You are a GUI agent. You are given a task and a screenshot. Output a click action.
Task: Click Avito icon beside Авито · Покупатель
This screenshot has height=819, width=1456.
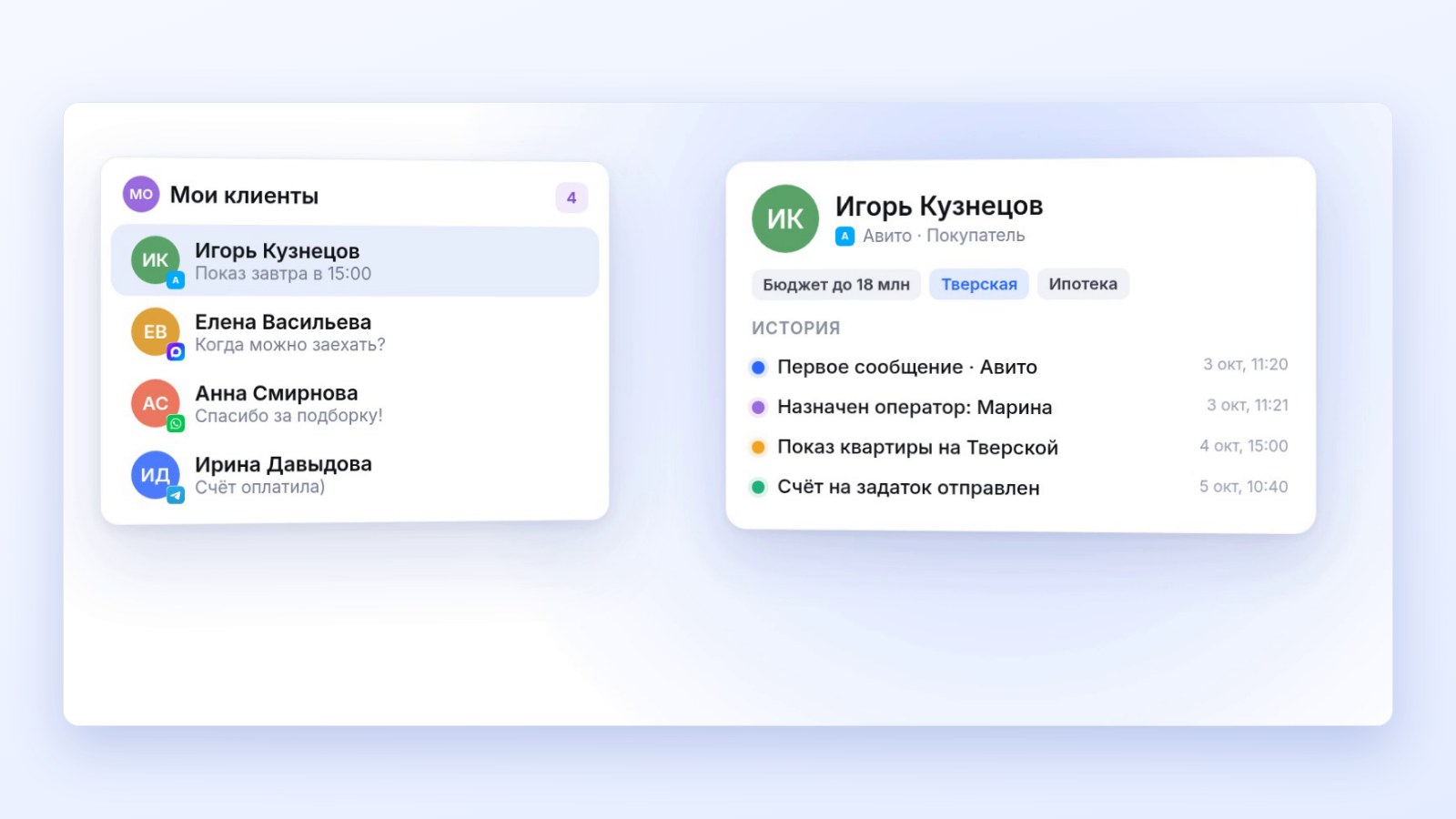tap(844, 237)
